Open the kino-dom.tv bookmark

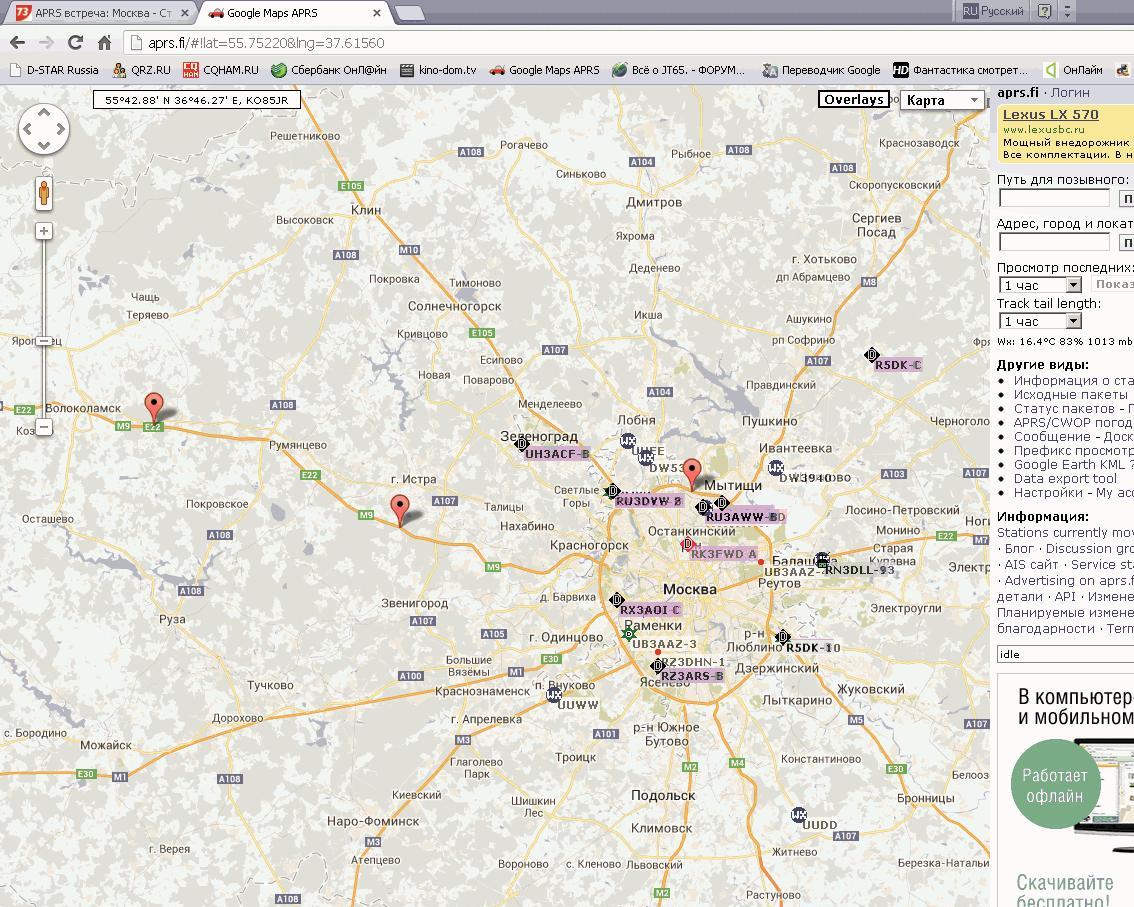click(438, 70)
